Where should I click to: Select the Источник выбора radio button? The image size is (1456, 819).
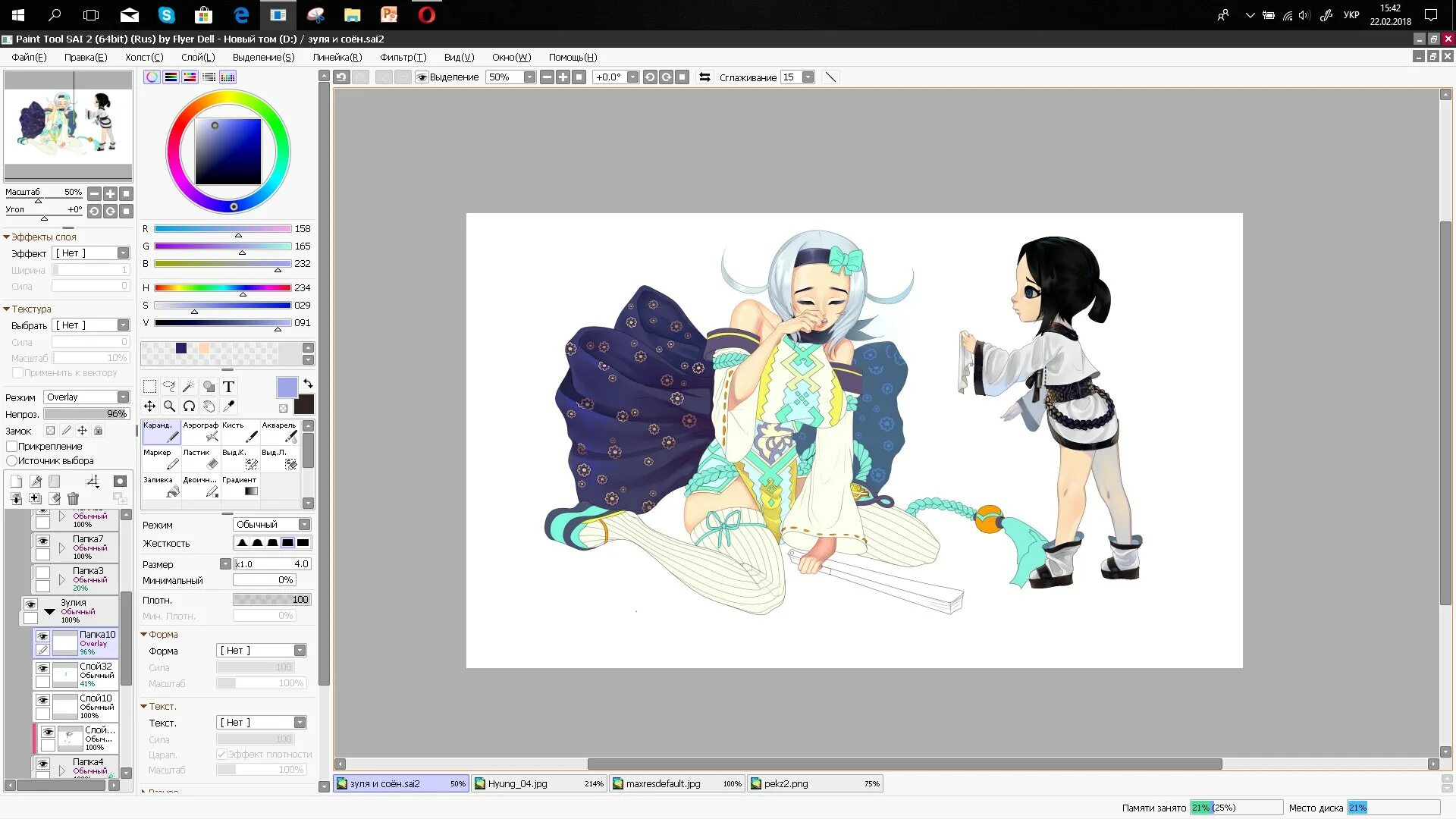click(12, 461)
